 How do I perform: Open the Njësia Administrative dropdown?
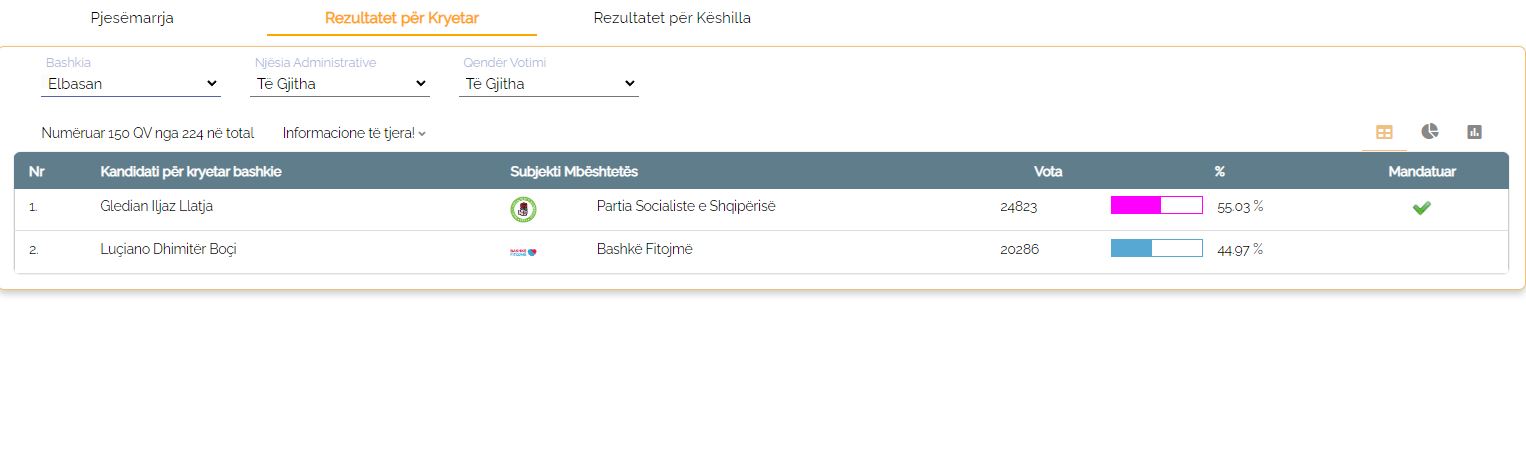[x=340, y=84]
